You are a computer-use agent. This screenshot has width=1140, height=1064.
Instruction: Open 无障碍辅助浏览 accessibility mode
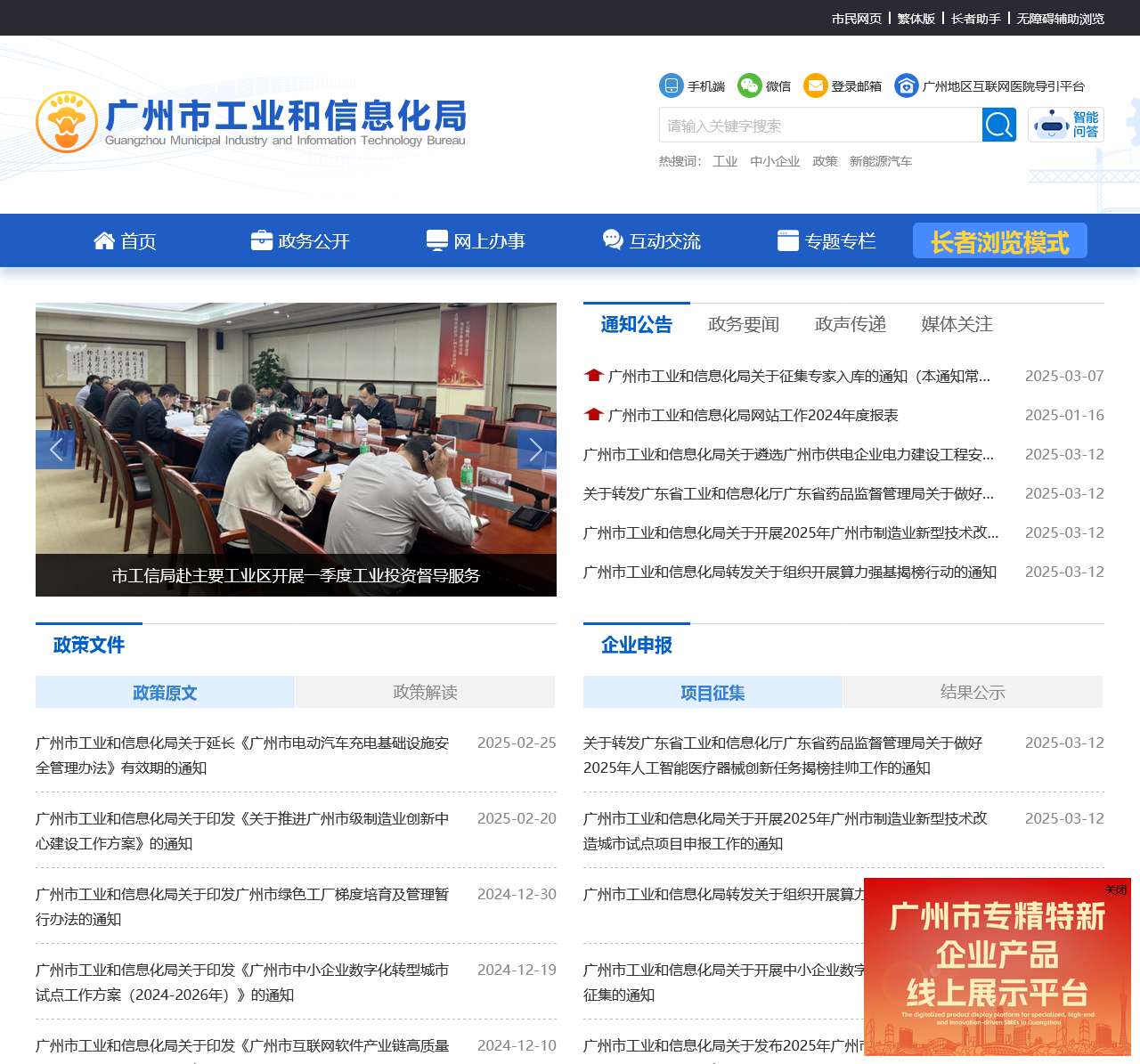click(1061, 18)
